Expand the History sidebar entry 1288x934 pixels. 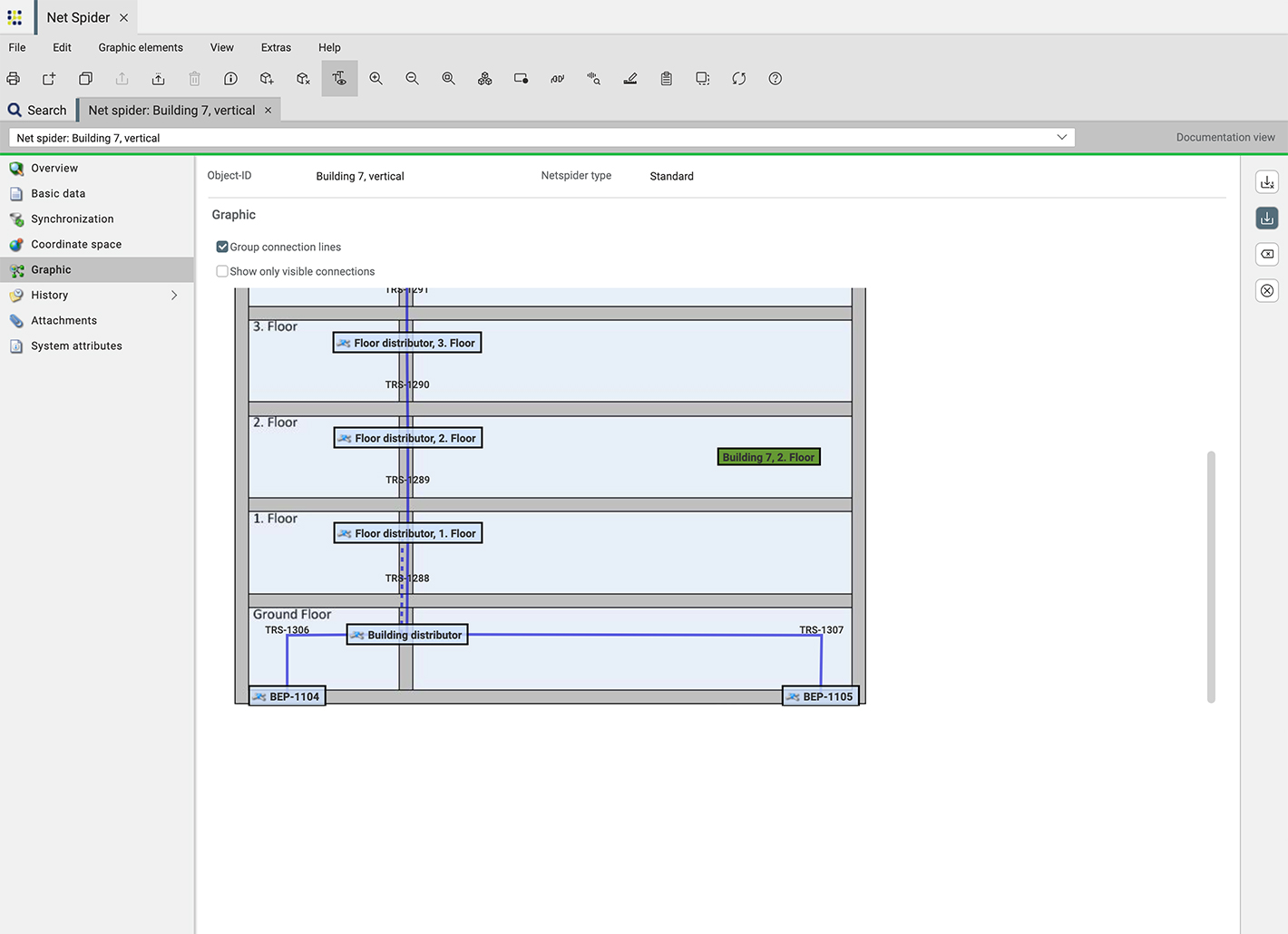(x=173, y=295)
